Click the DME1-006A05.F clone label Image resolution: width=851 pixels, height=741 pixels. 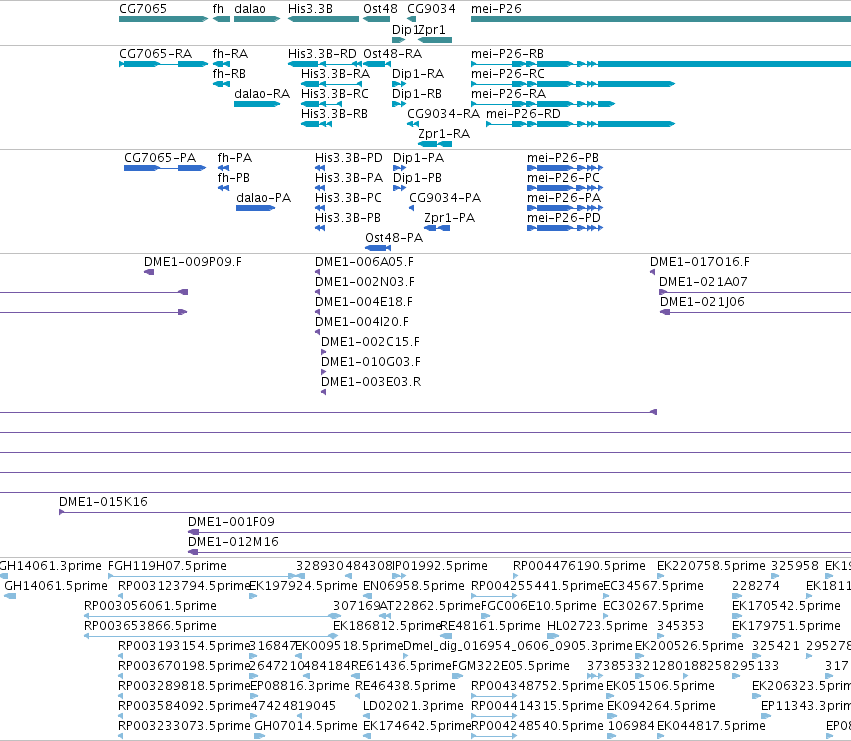pos(364,262)
